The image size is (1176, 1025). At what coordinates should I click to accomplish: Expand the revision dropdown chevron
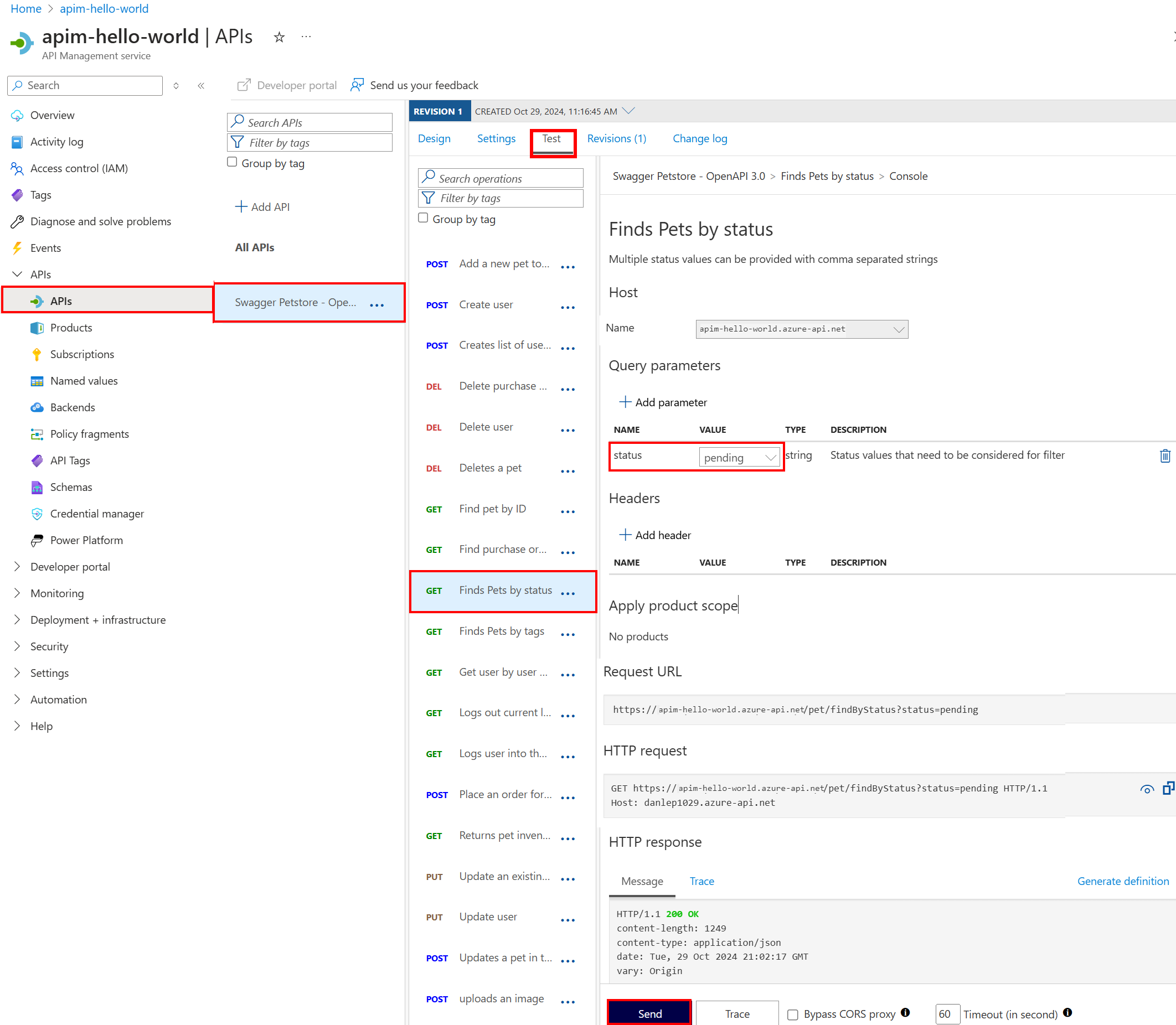pos(628,111)
